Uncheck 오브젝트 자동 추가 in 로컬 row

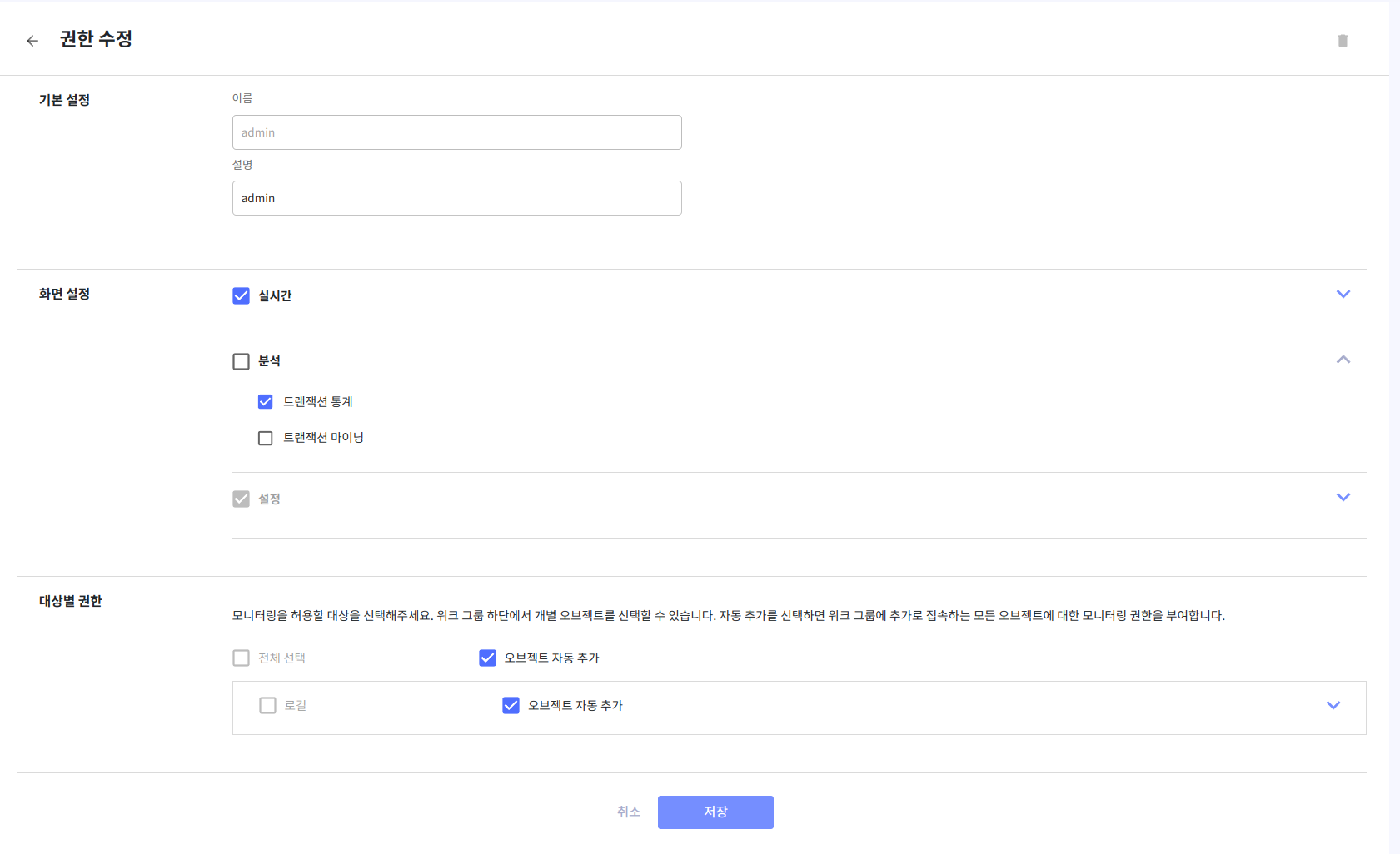[x=511, y=706]
